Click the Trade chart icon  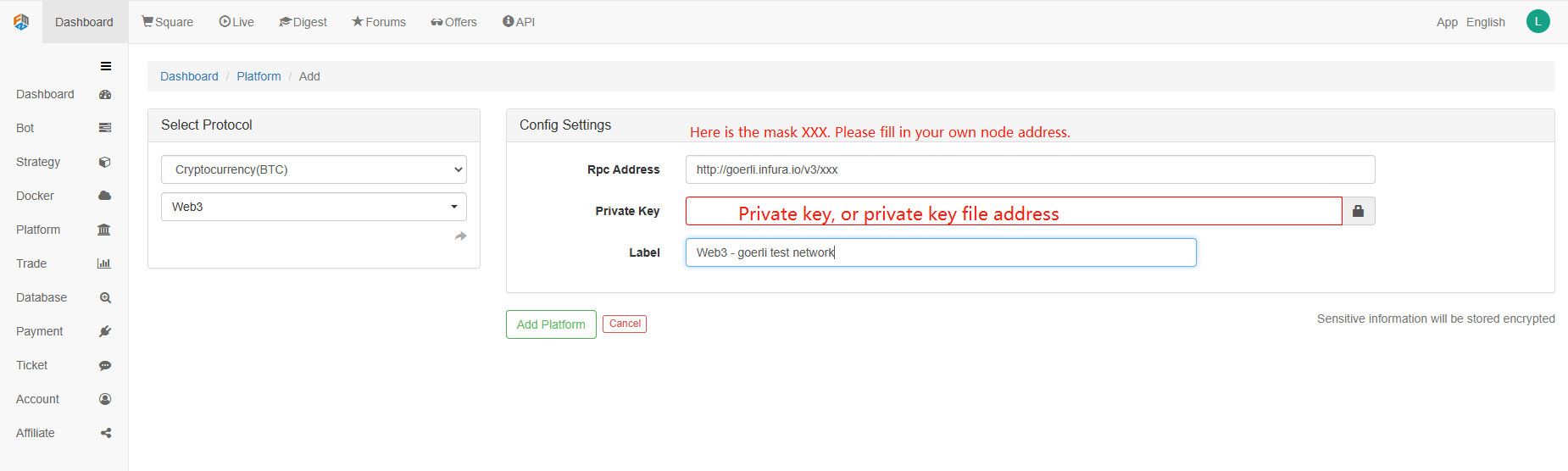point(104,263)
